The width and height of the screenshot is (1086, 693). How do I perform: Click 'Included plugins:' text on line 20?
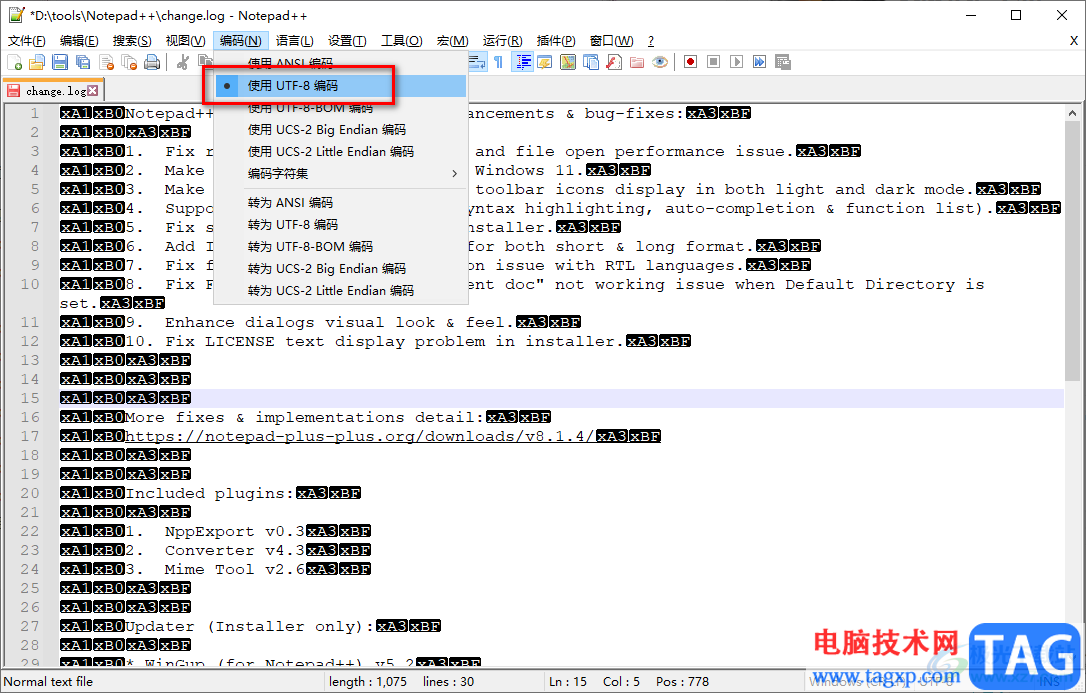click(211, 493)
